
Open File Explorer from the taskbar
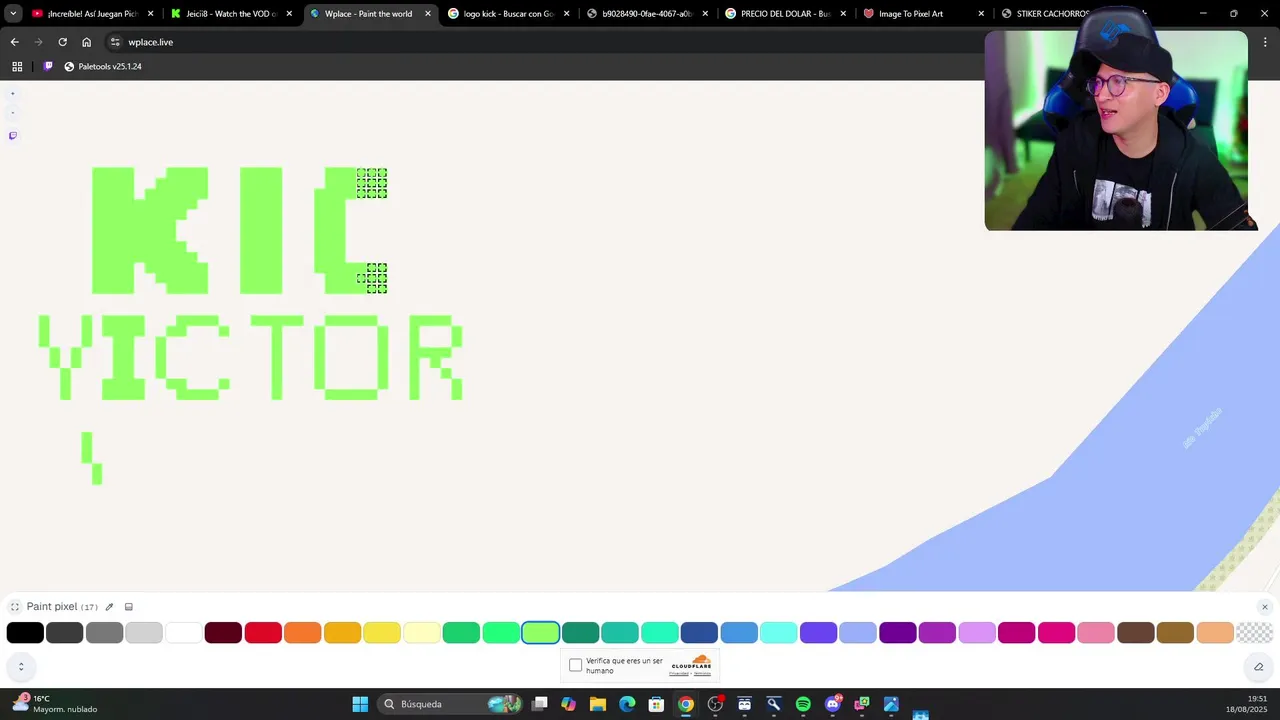(598, 704)
